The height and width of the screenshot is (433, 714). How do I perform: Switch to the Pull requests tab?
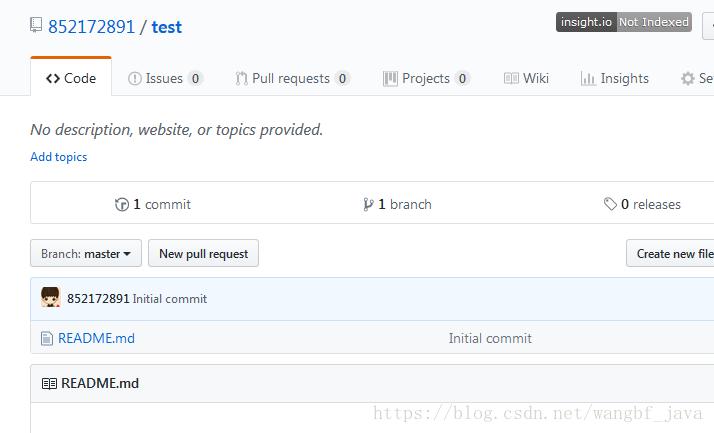[x=292, y=79]
